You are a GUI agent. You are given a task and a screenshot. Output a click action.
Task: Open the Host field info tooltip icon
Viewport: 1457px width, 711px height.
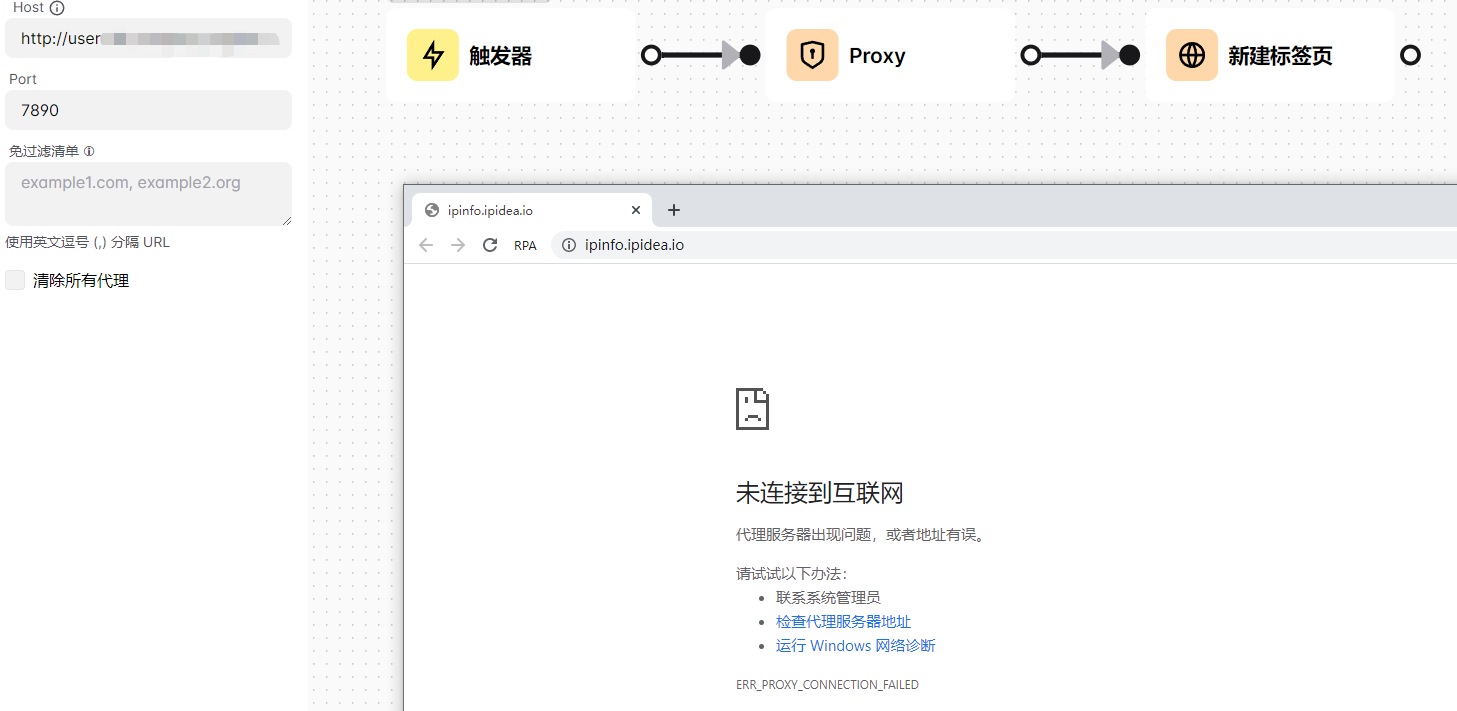pos(56,7)
